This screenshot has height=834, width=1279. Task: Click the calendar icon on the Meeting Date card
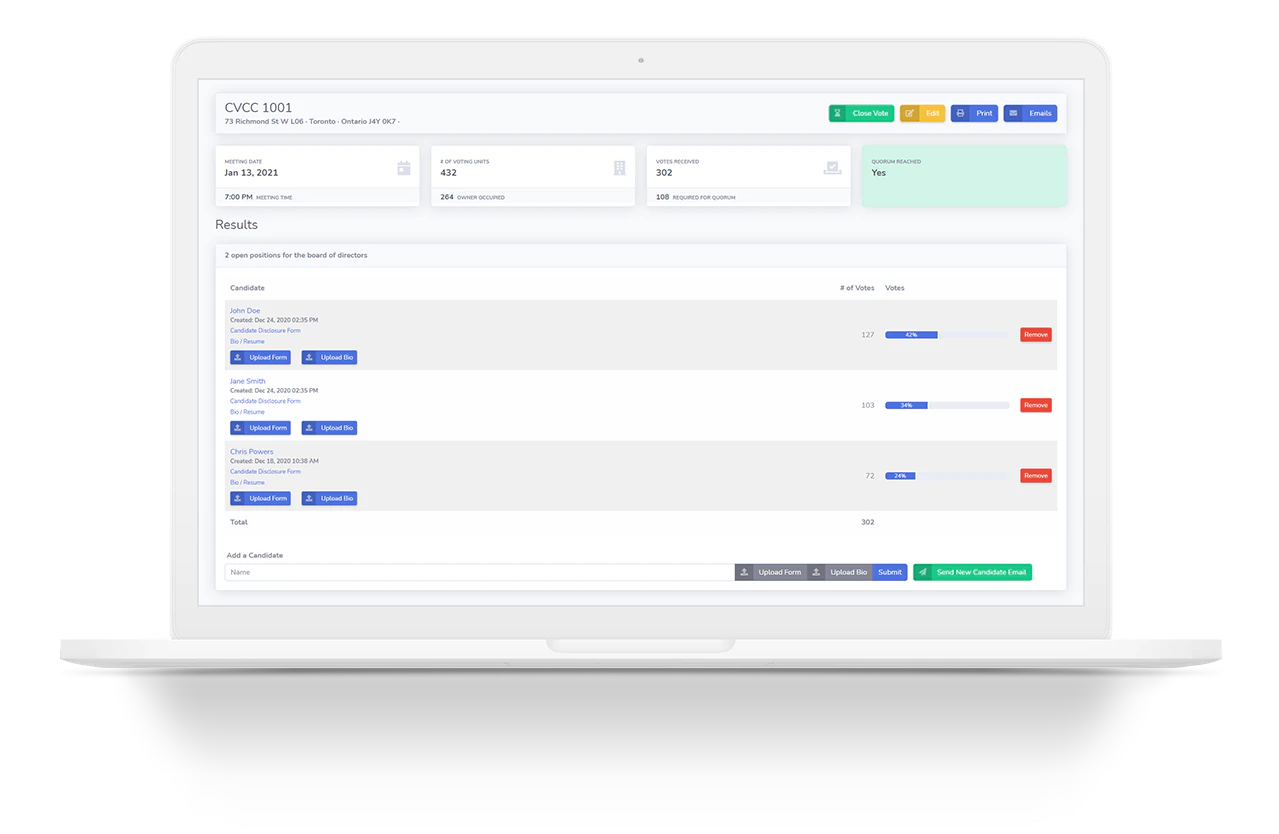[402, 168]
